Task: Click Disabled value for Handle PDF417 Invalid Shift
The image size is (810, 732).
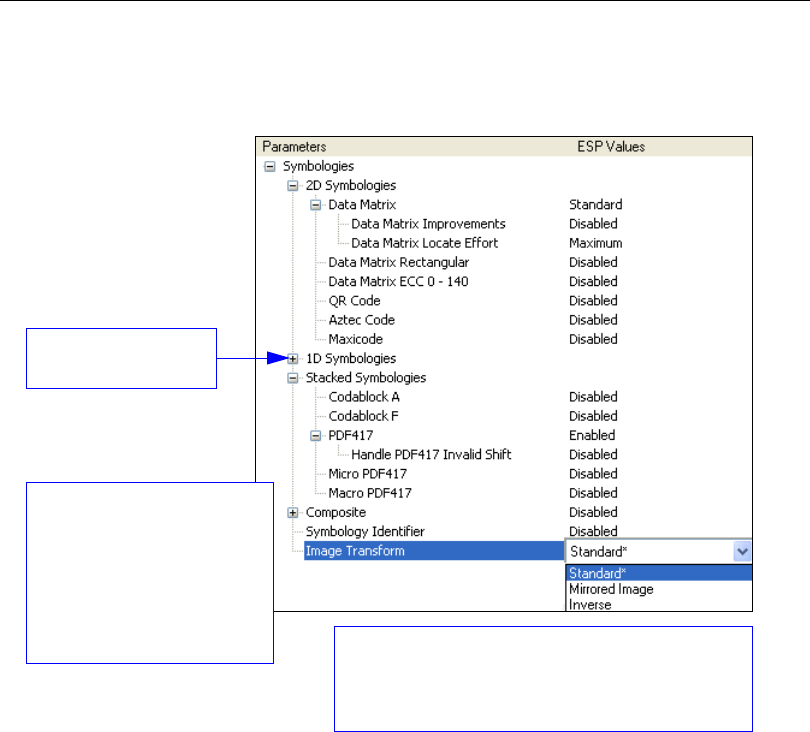Action: point(593,455)
